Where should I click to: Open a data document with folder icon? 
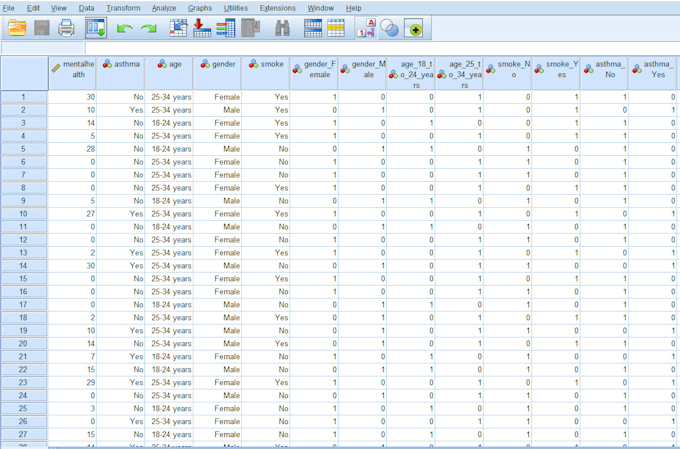pos(17,28)
